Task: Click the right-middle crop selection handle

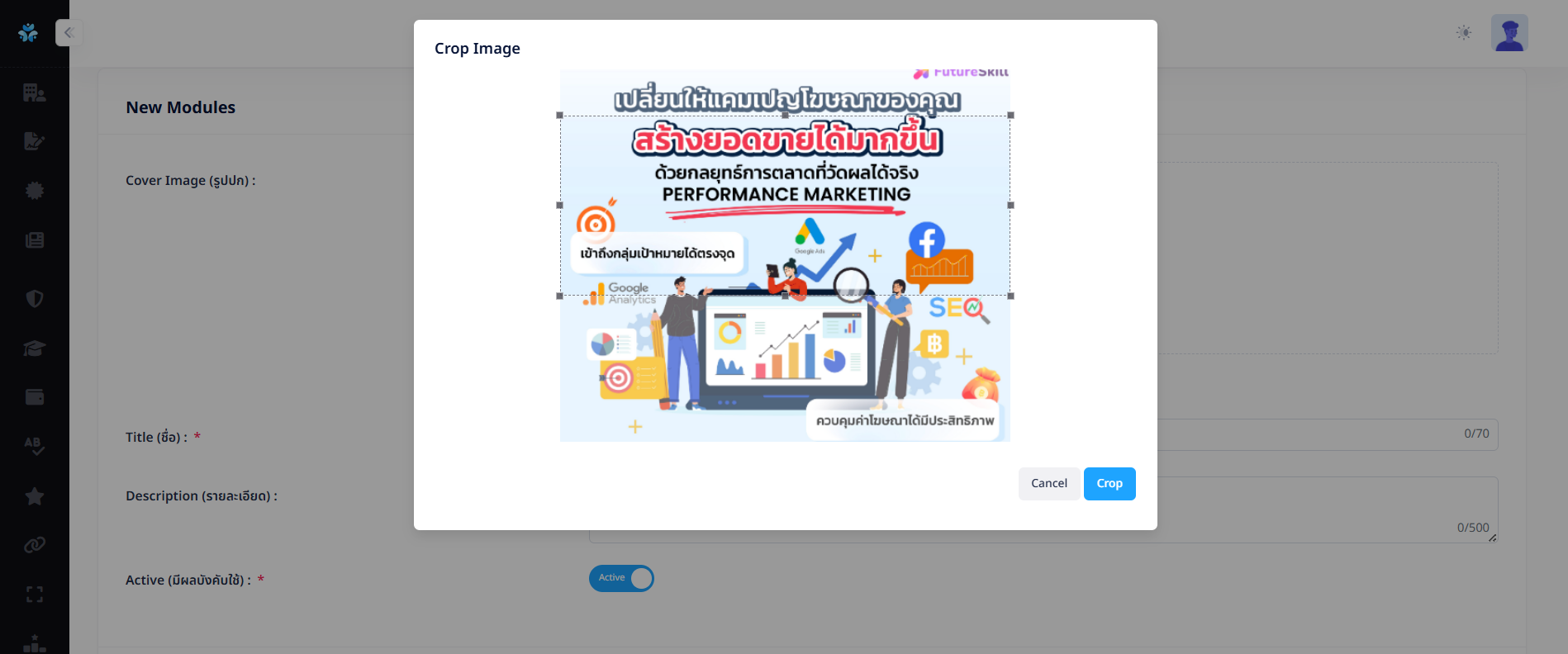Action: point(1010,206)
